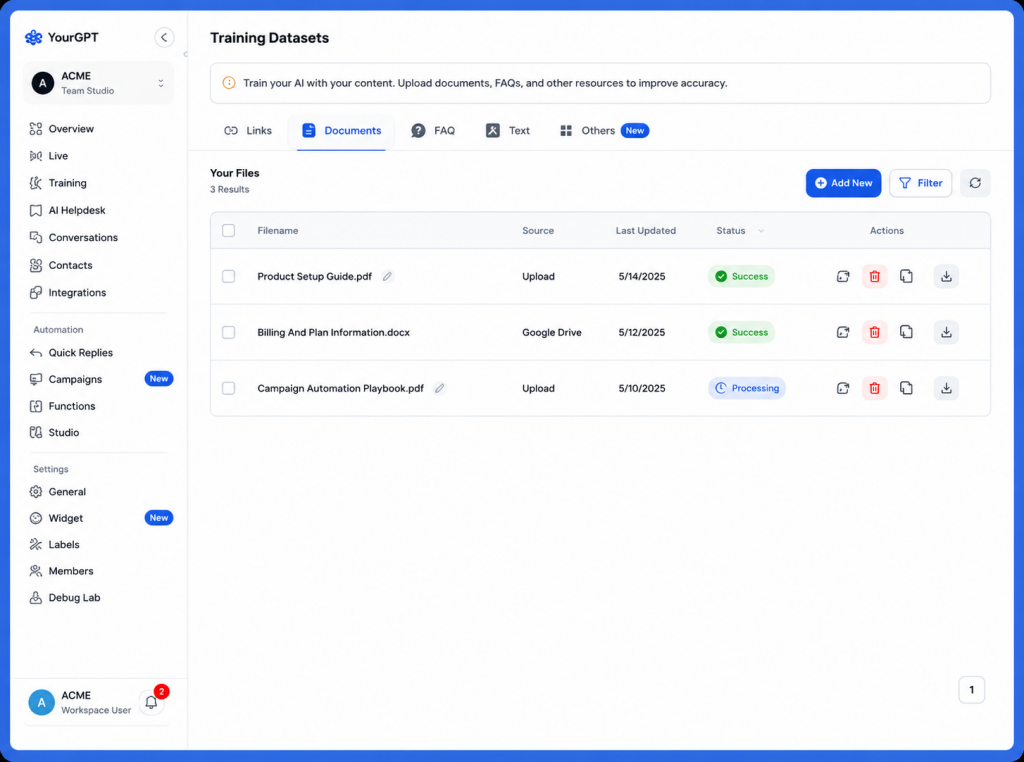Image resolution: width=1024 pixels, height=762 pixels.
Task: Select Billing And Plan Information.docx checkbox
Action: click(x=229, y=332)
